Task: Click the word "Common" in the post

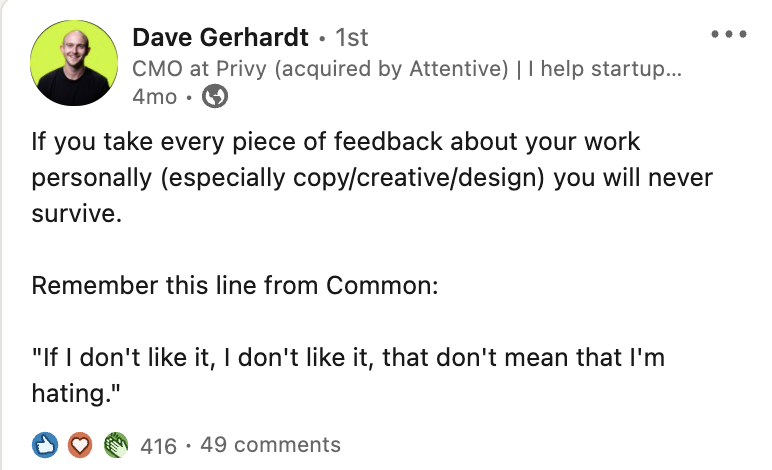Action: point(385,286)
